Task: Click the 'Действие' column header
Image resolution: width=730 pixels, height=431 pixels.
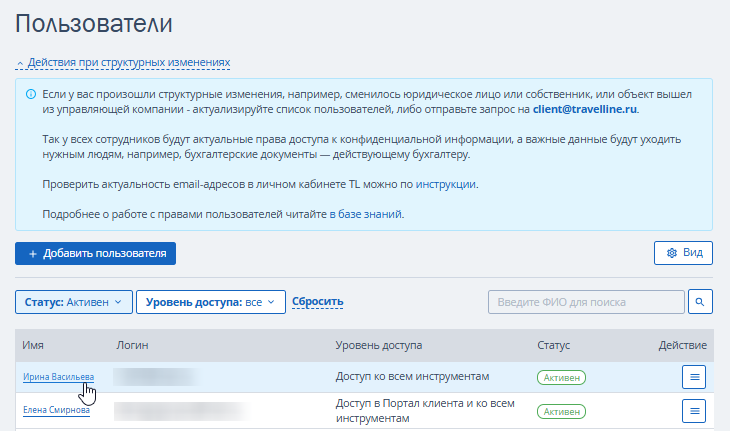Action: click(x=683, y=345)
